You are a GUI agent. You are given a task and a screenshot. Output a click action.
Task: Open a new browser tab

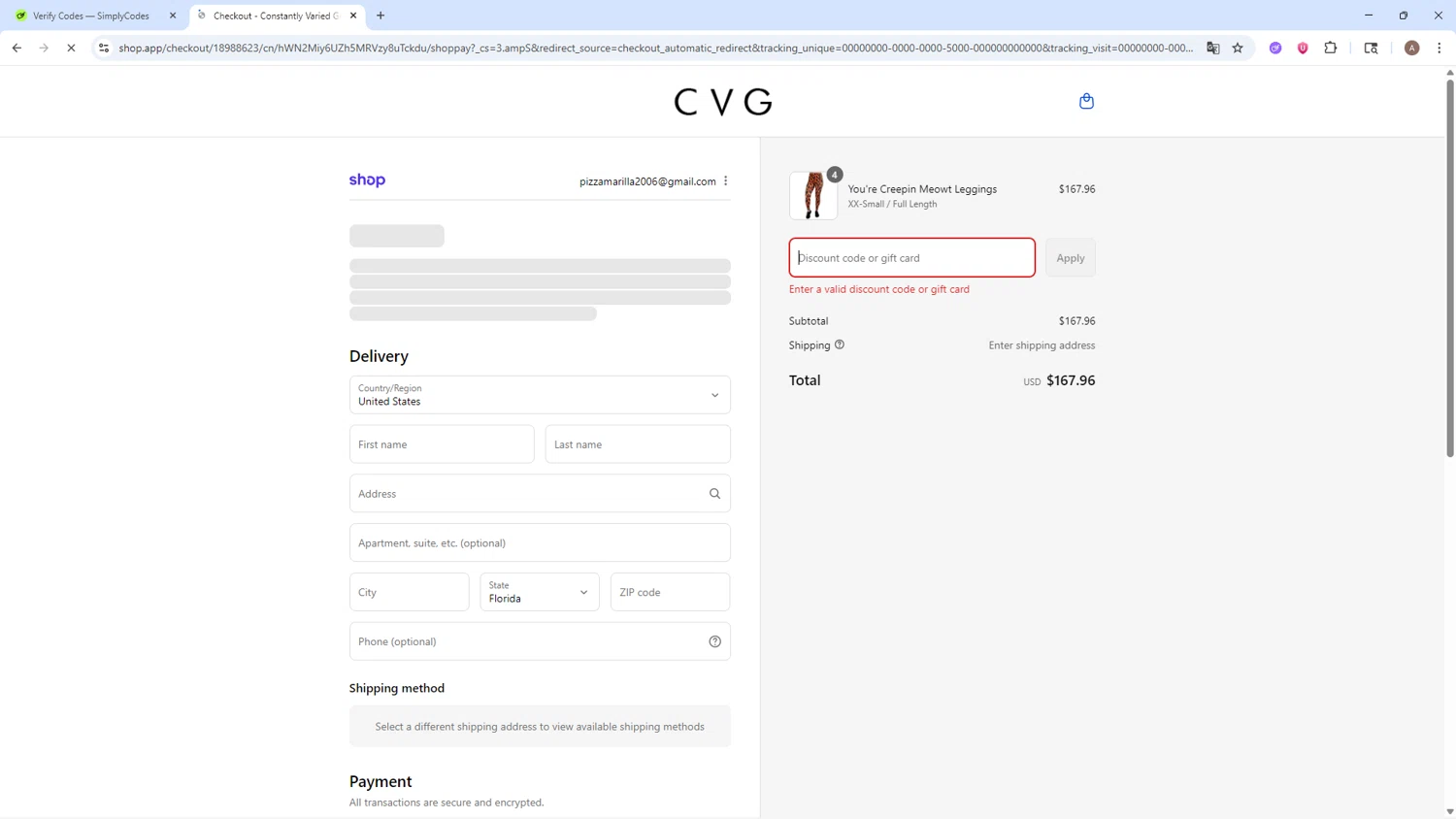click(381, 16)
